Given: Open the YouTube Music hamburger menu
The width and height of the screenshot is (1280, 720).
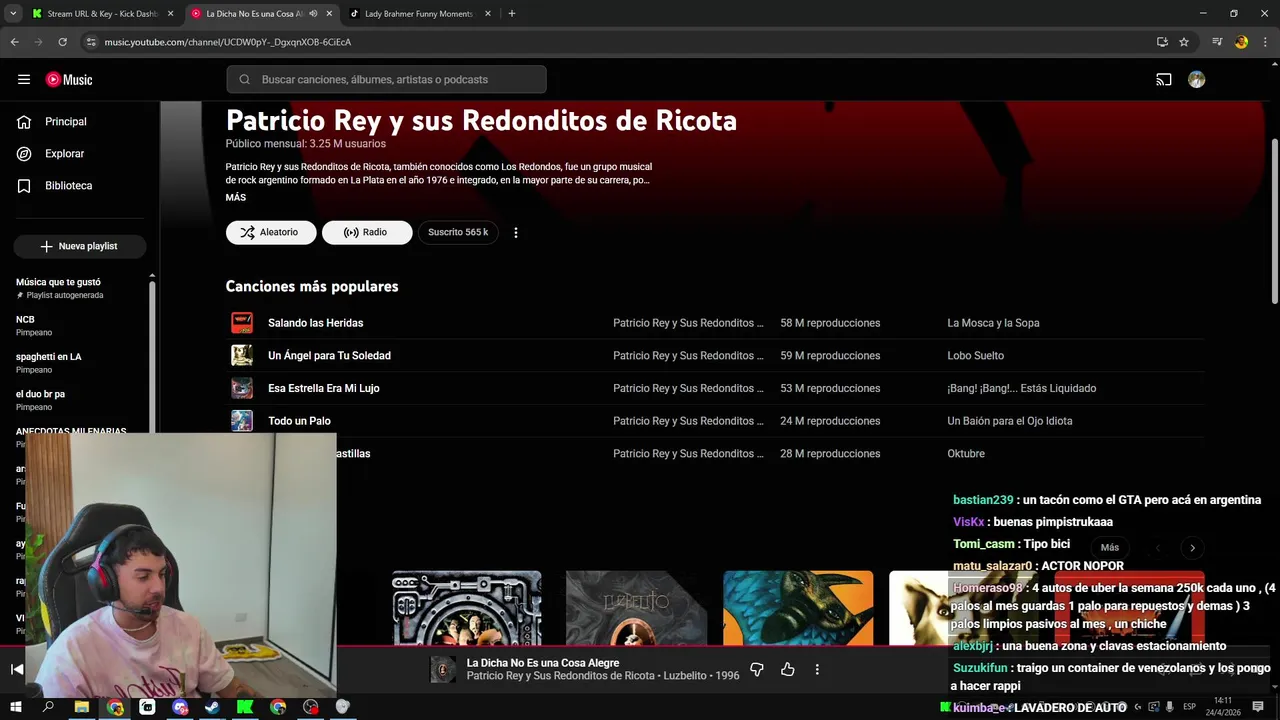Looking at the screenshot, I should tap(24, 80).
